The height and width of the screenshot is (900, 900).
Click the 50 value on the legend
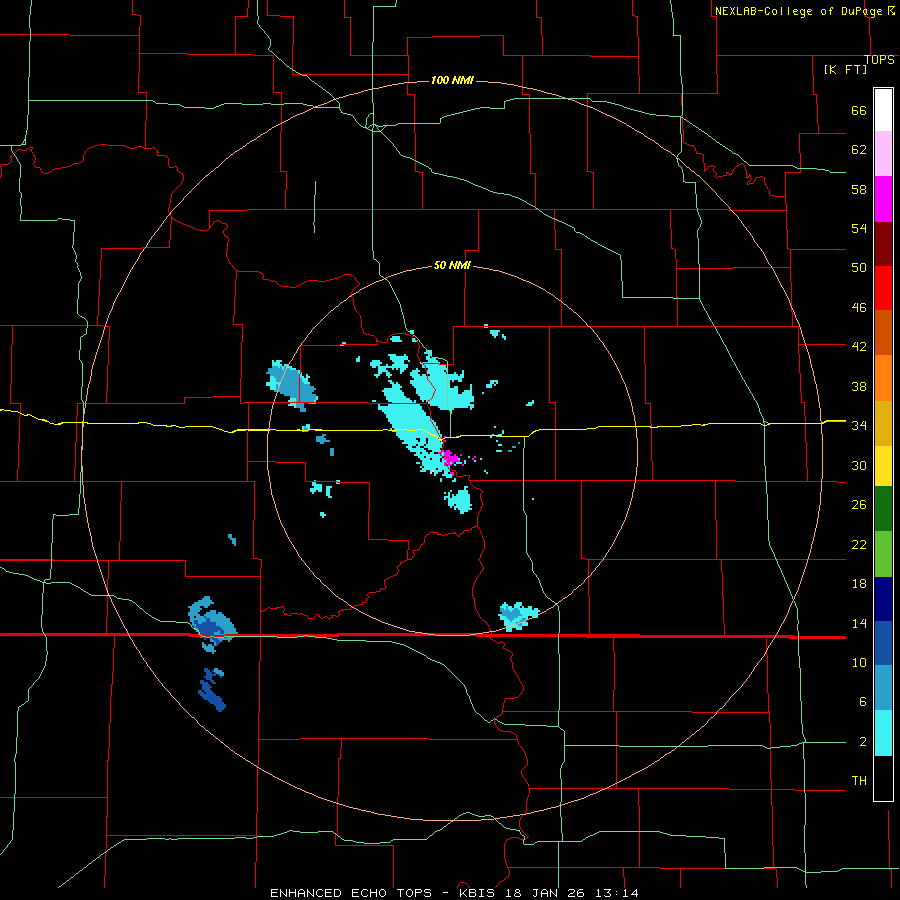859,268
